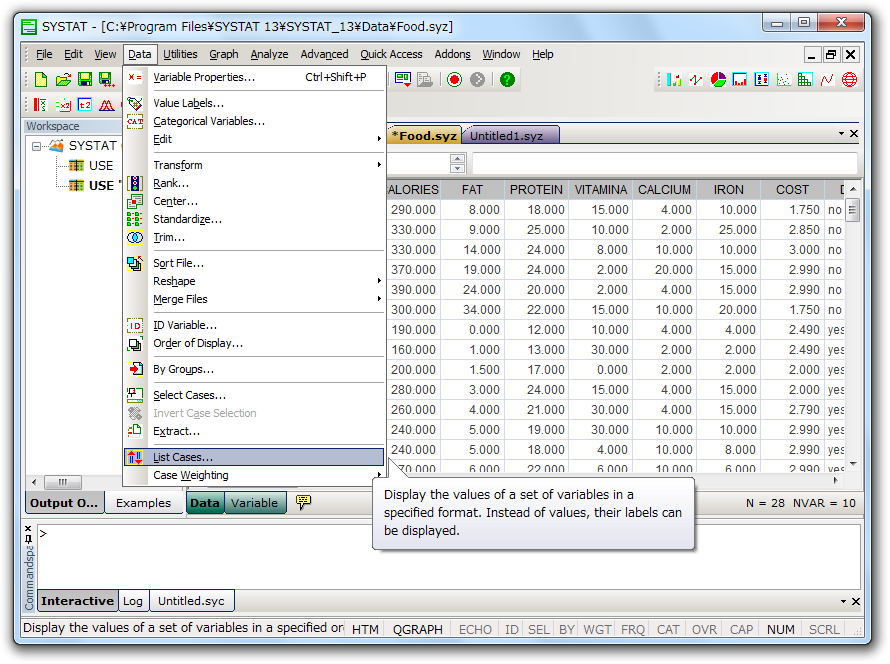Viewport: 890px width, 664px height.
Task: Toggle the QGRAPH status bar indicator
Action: tap(418, 629)
